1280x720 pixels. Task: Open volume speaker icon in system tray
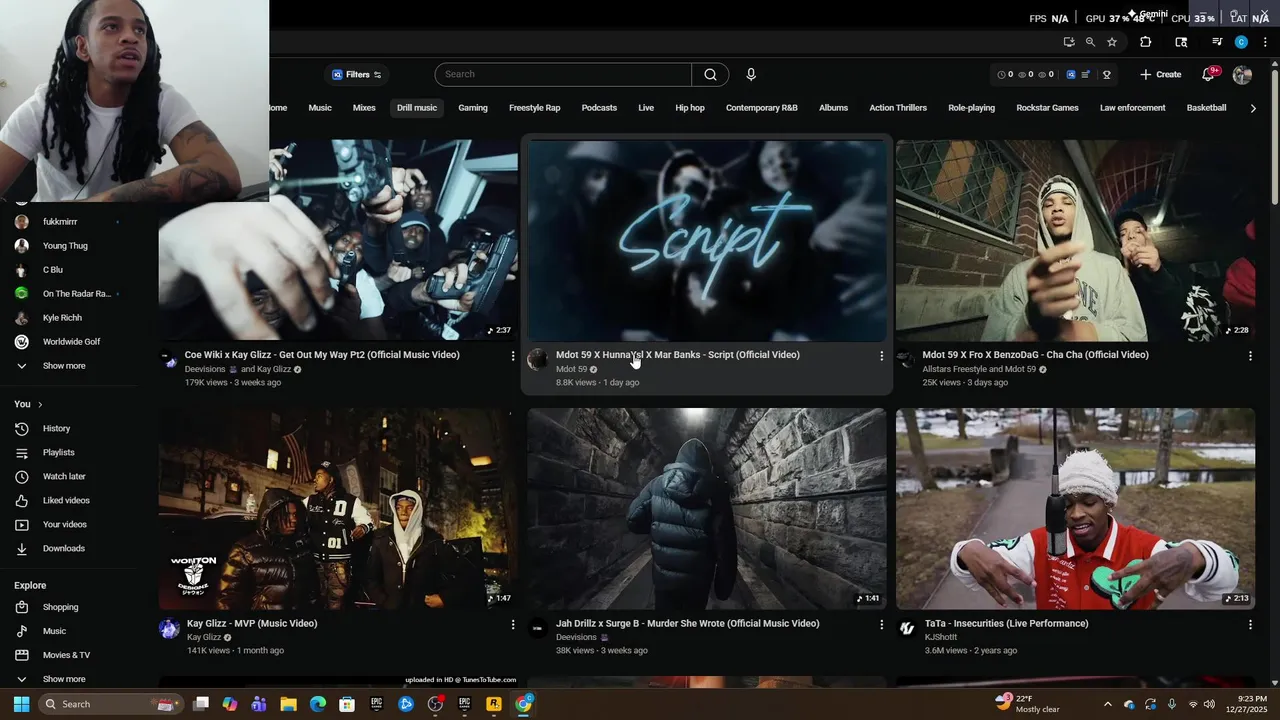click(x=1209, y=704)
